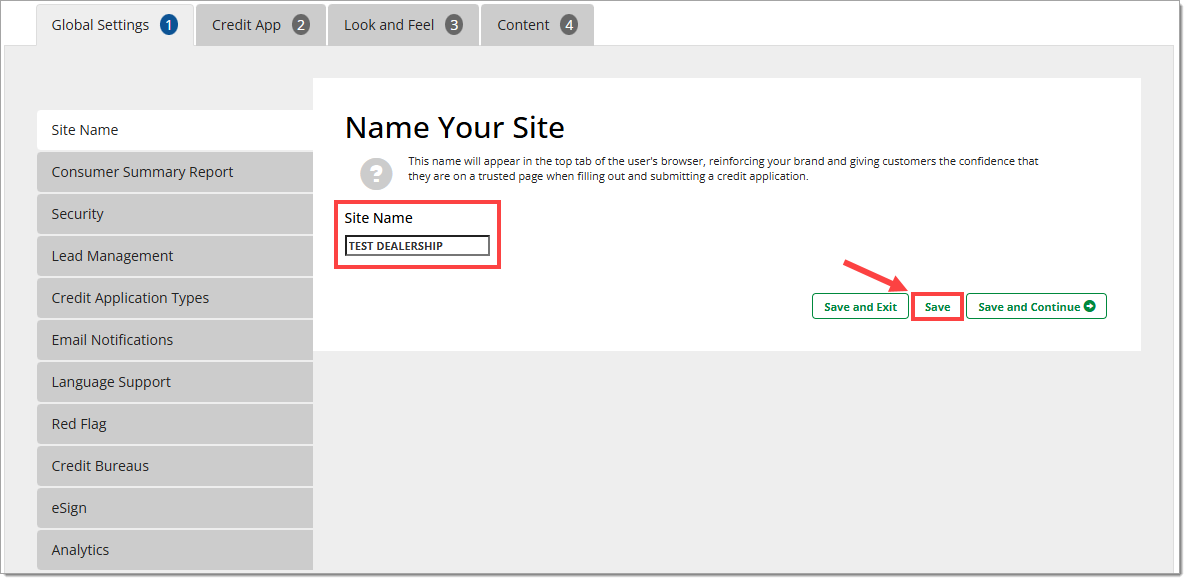Open the Red Flag section
Viewport: 1187px width, 581px height.
[x=174, y=424]
